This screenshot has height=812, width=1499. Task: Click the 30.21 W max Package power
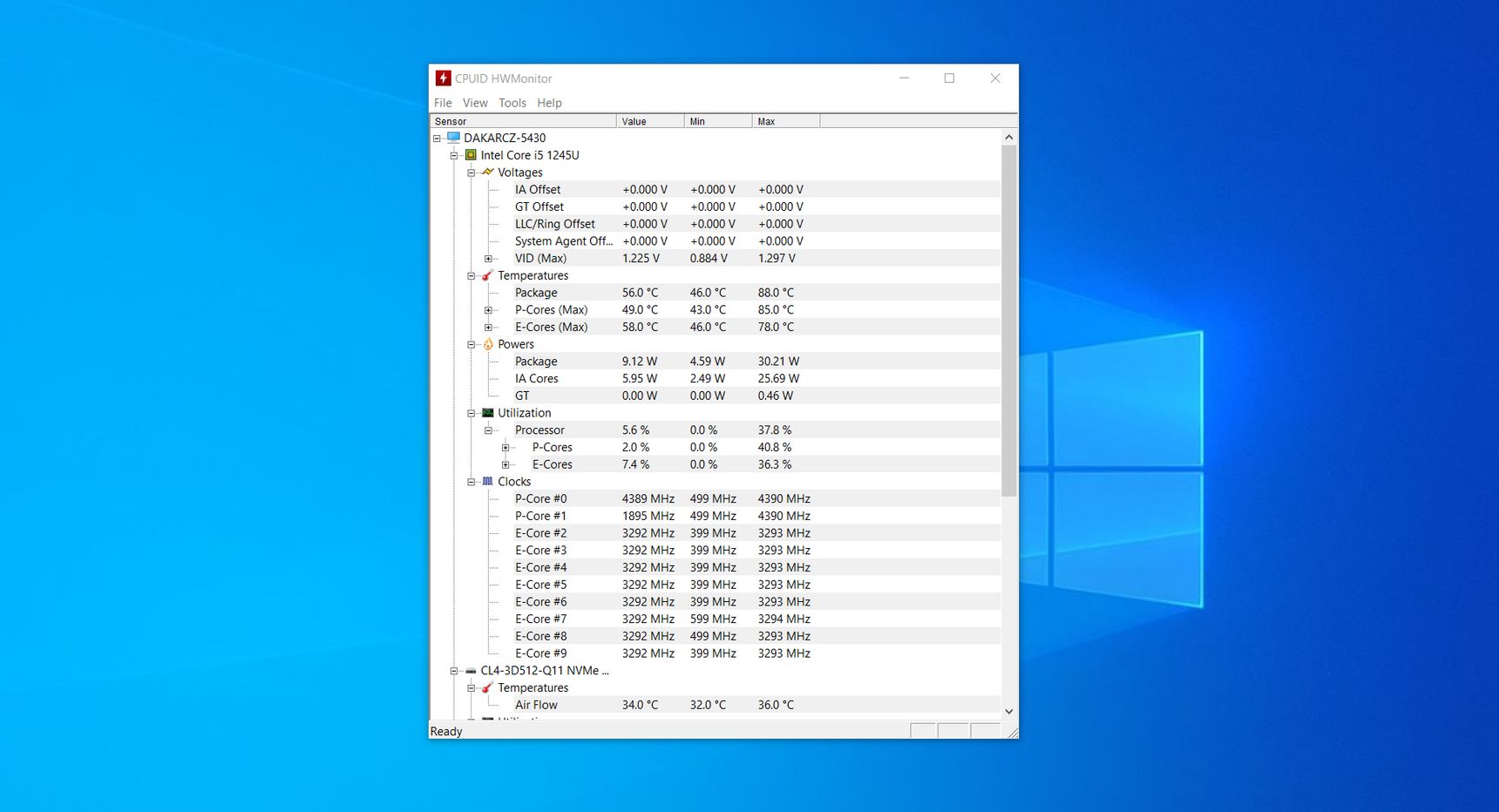coord(778,362)
